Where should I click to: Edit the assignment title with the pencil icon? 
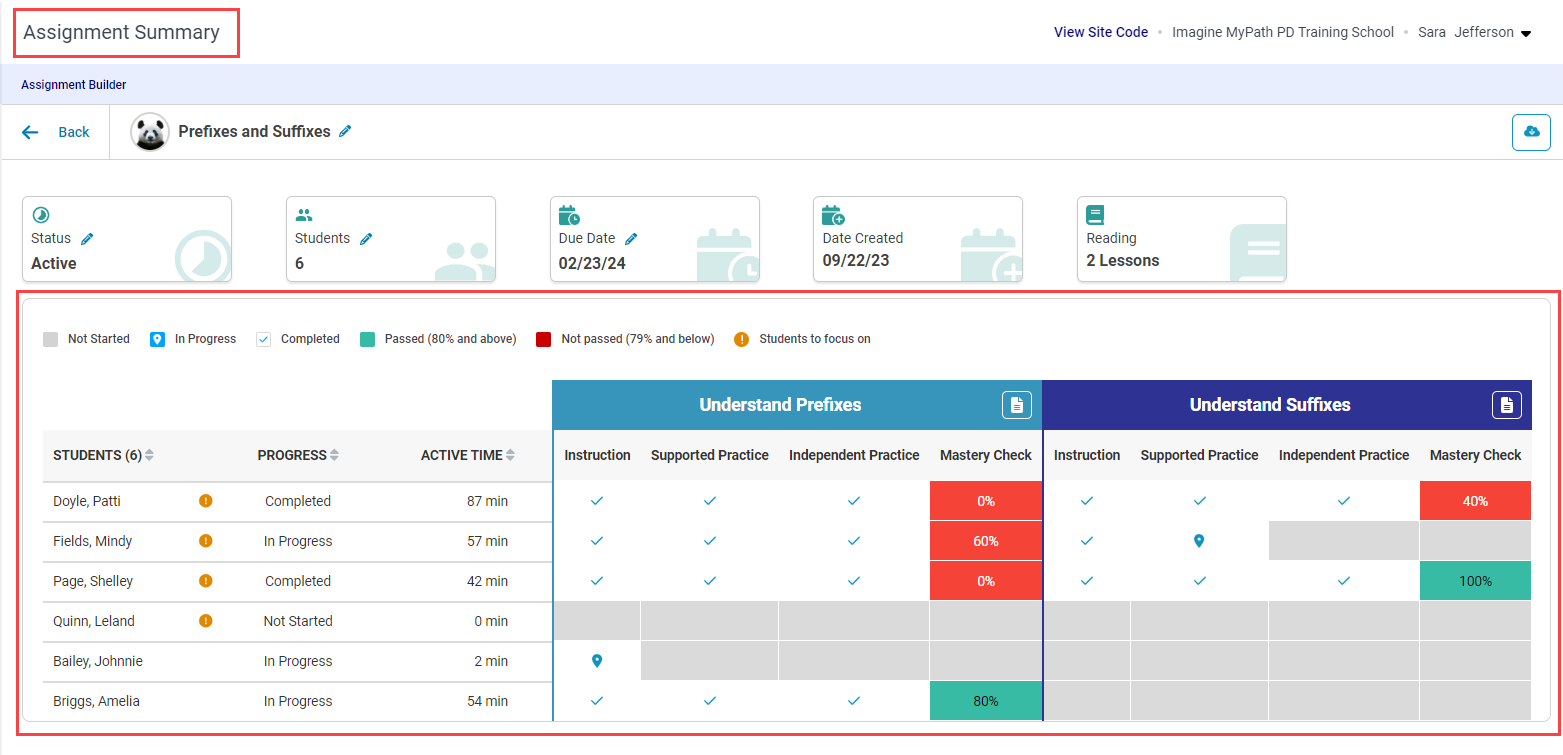pyautogui.click(x=345, y=130)
